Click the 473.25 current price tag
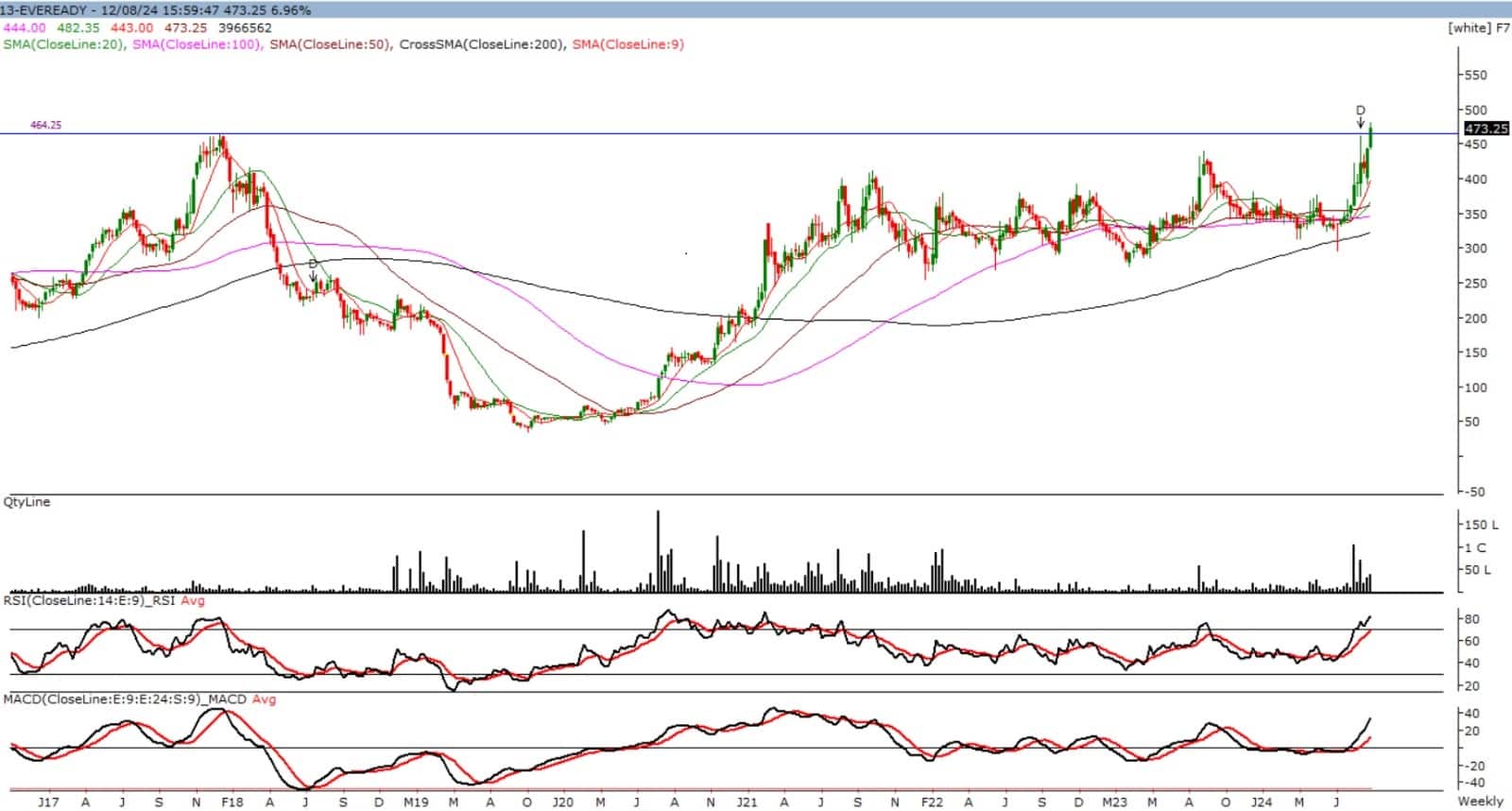The width and height of the screenshot is (1512, 811). [1485, 129]
